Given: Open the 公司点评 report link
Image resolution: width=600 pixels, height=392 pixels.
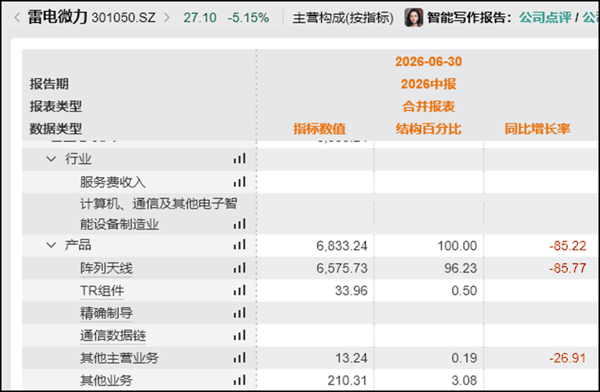Looking at the screenshot, I should (x=545, y=18).
